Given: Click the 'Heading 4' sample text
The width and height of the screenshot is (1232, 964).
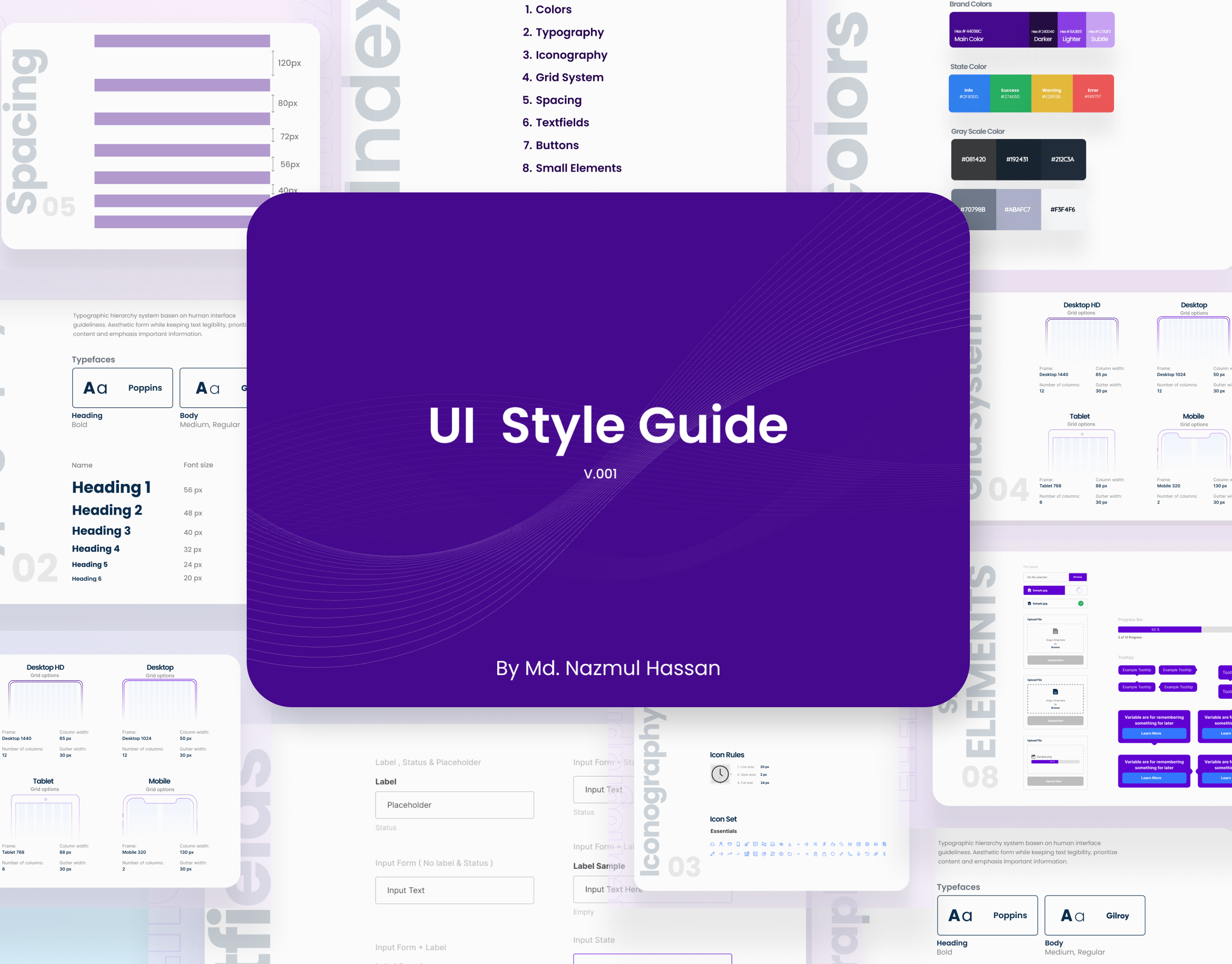Looking at the screenshot, I should pyautogui.click(x=96, y=549).
